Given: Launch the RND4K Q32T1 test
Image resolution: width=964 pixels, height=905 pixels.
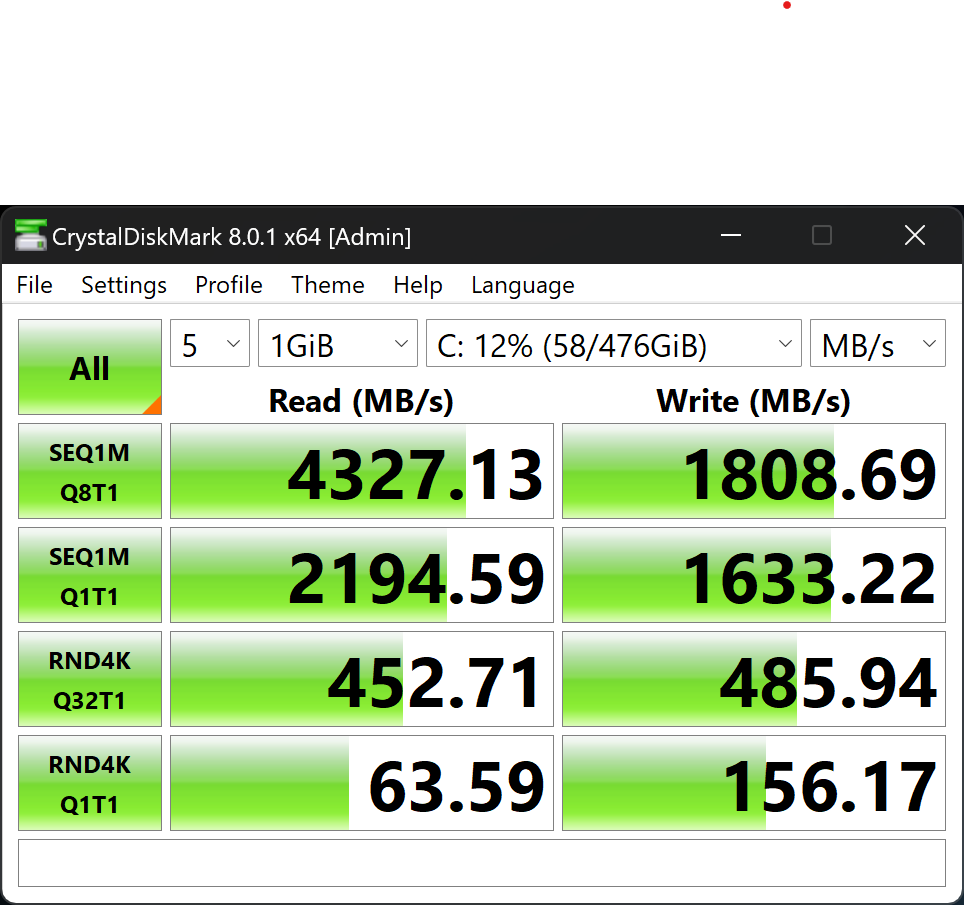Looking at the screenshot, I should pos(90,679).
